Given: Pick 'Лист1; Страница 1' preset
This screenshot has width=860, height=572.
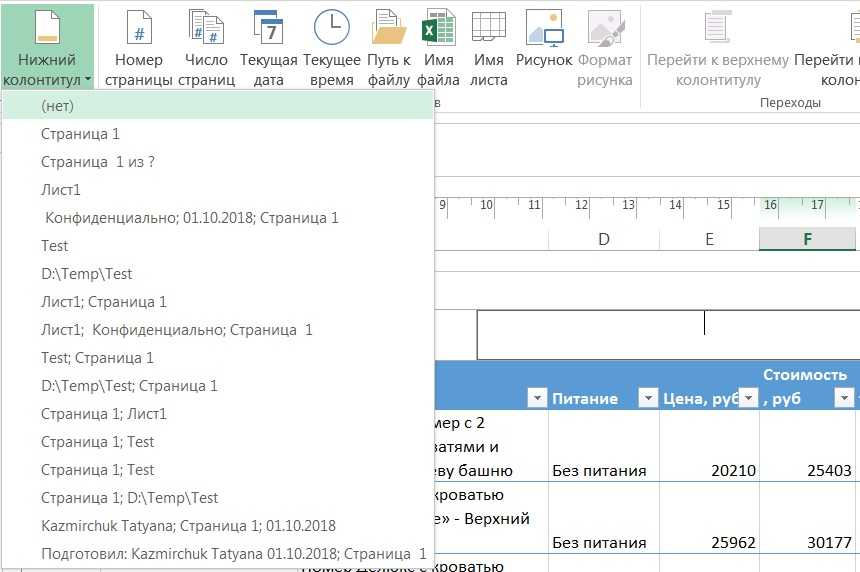Looking at the screenshot, I should tap(218, 302).
